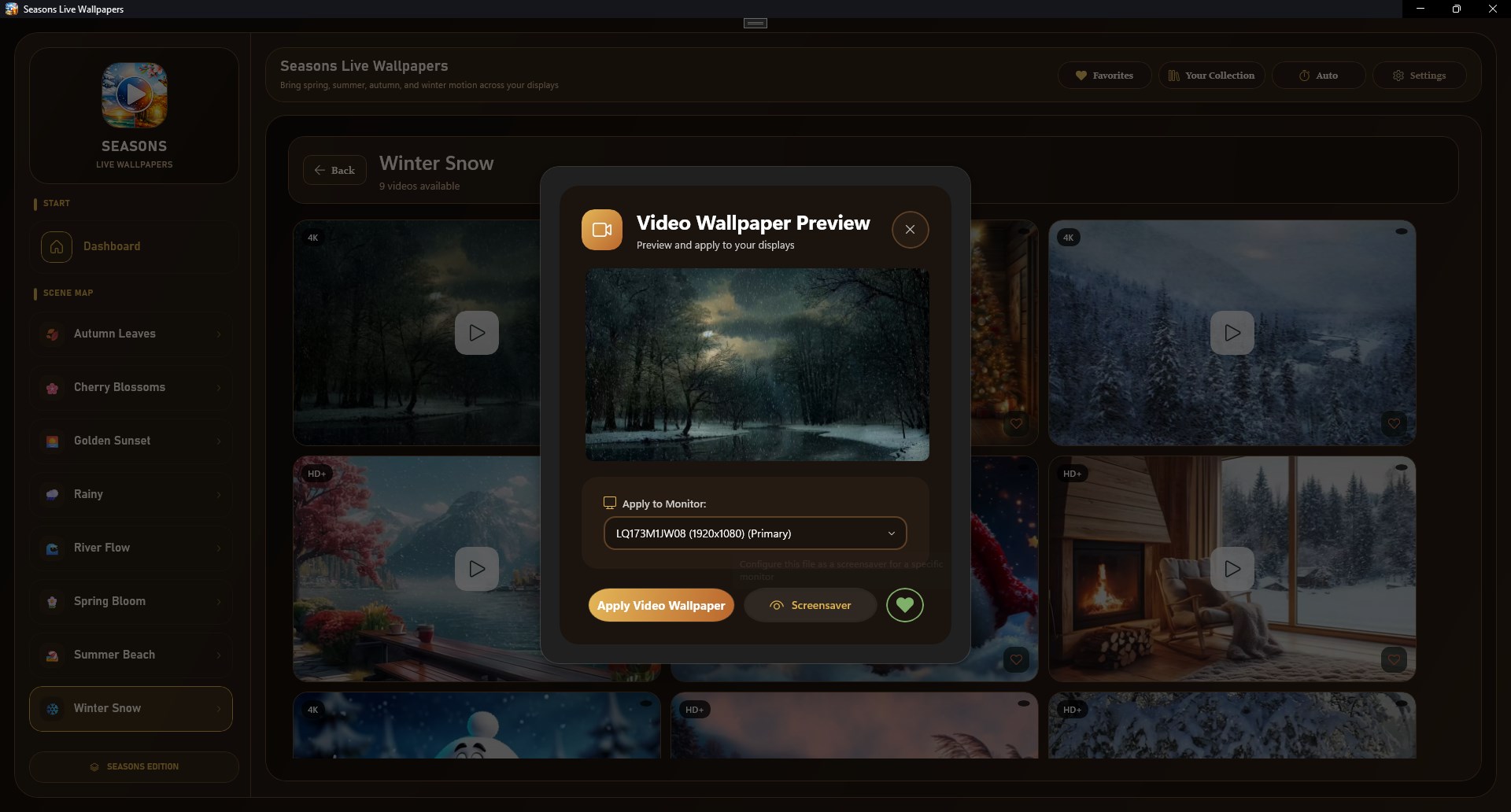This screenshot has width=1511, height=812.
Task: Select River Flow scene
Action: [x=131, y=548]
